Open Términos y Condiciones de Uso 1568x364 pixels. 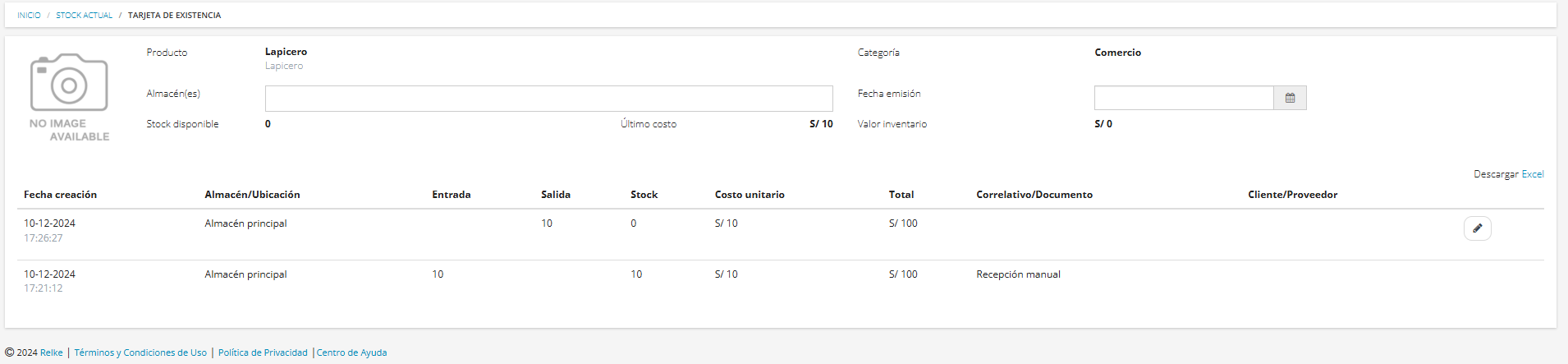click(x=140, y=352)
